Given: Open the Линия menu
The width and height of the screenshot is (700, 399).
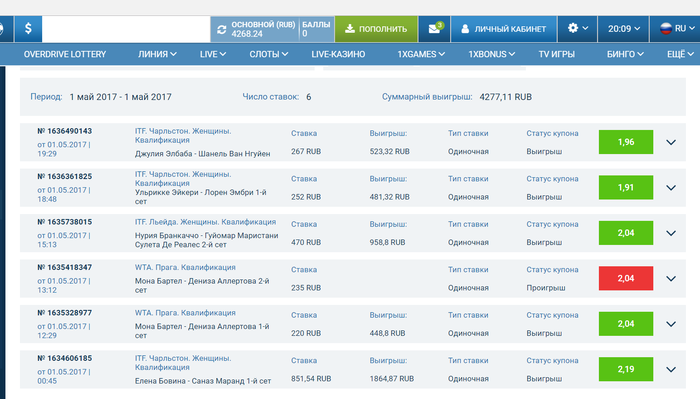Looking at the screenshot, I should (157, 54).
